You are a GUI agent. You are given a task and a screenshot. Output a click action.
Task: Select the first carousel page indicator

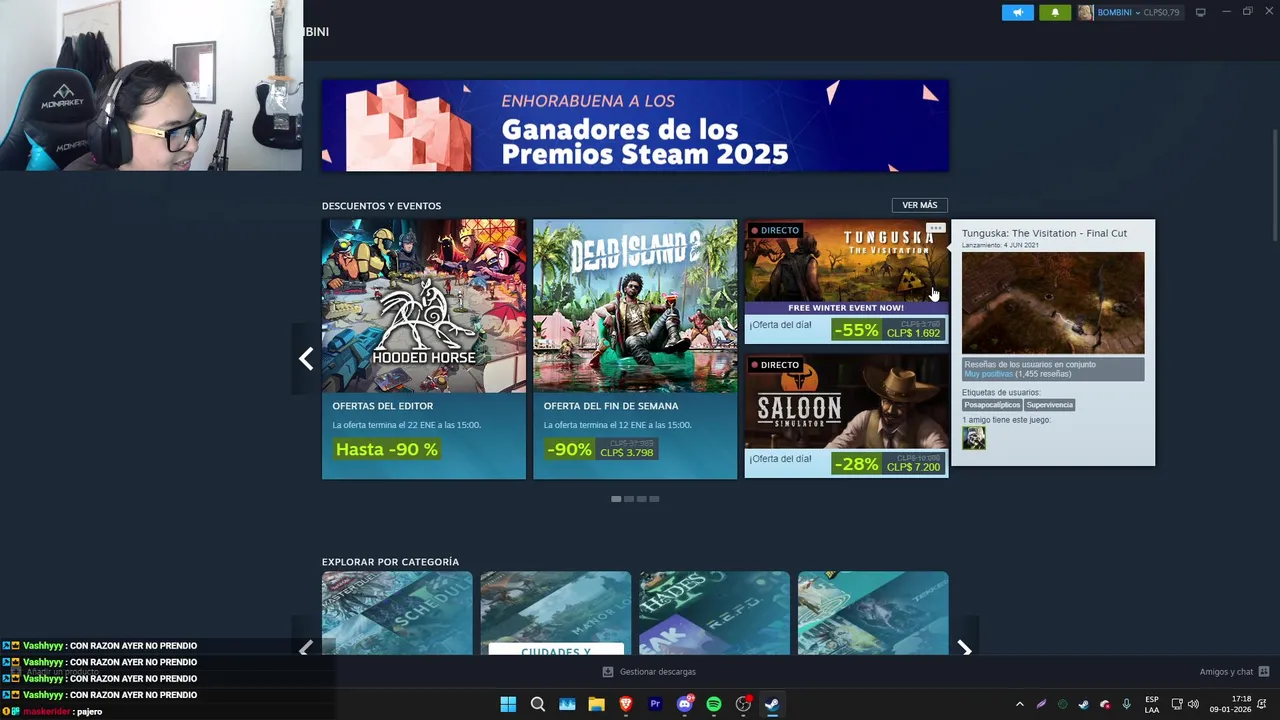[x=616, y=498]
